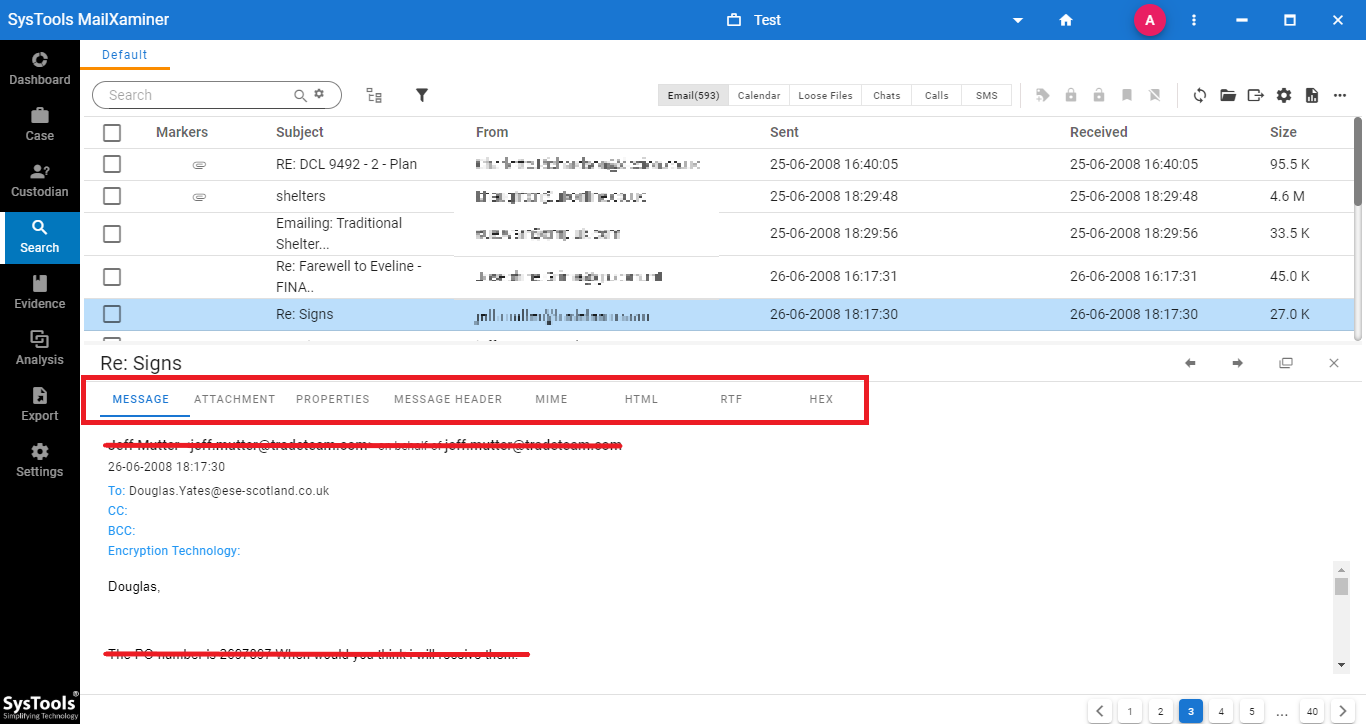This screenshot has height=724, width=1366.
Task: Show previous pagination pages with left chevron
Action: tap(1100, 712)
